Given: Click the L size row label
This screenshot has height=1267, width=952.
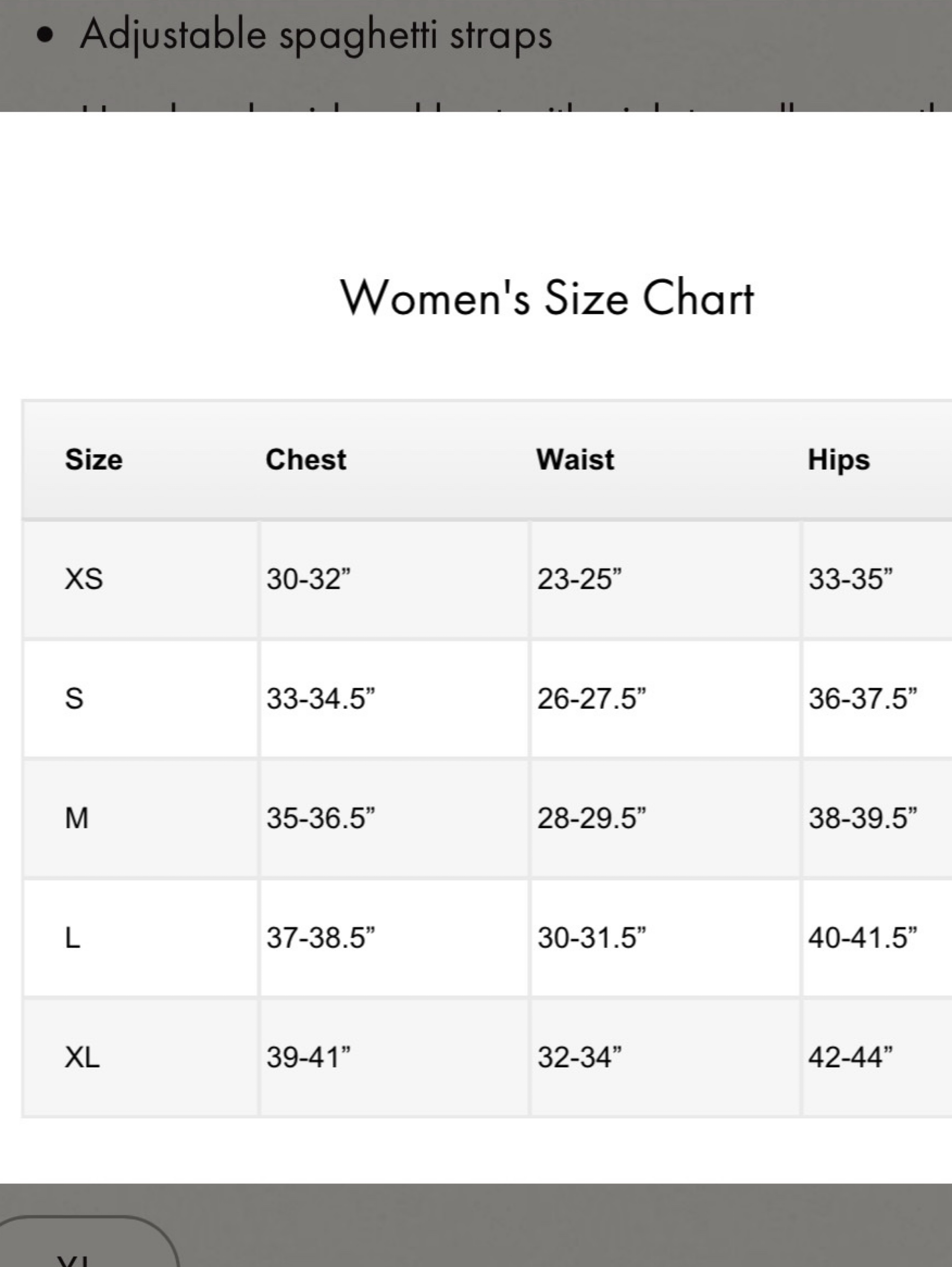Looking at the screenshot, I should [x=72, y=937].
